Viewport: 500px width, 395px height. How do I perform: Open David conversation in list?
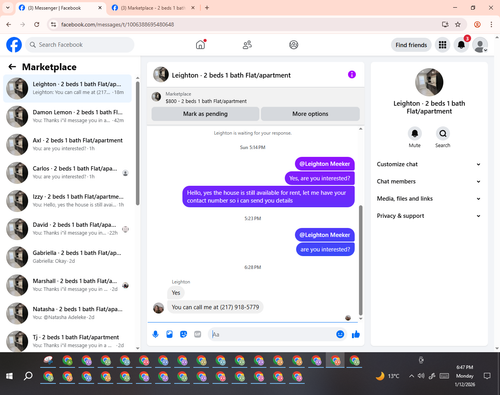(x=68, y=229)
